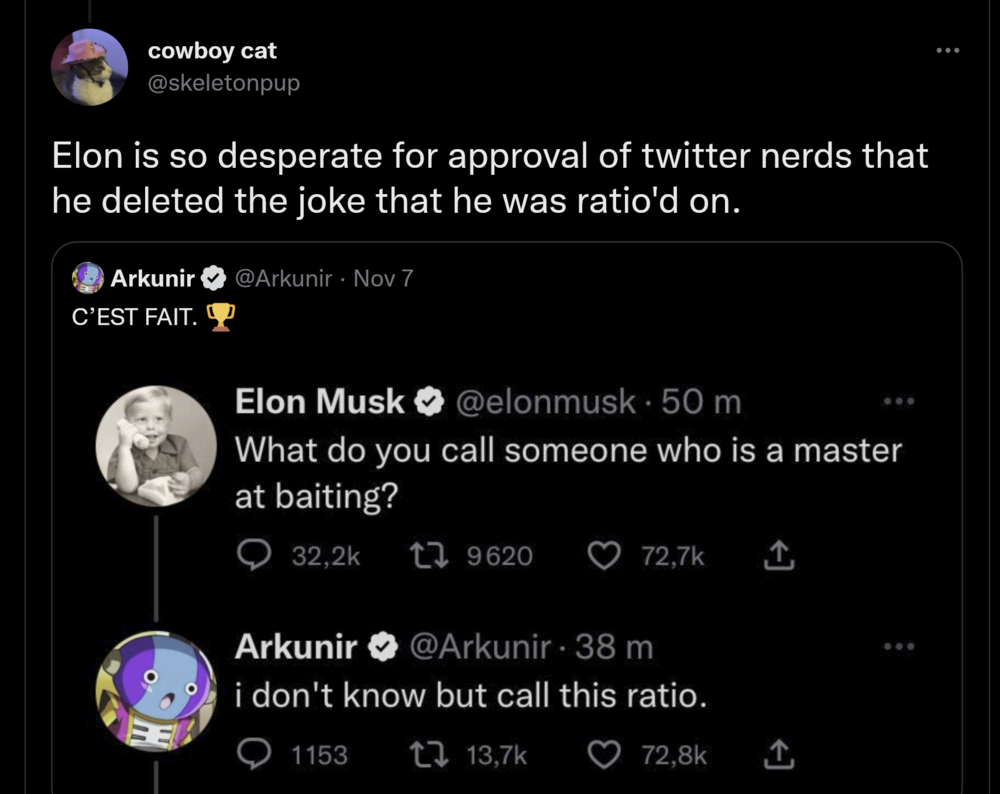Open more options on Elon Musk's tweet
1000x794 pixels.
[900, 402]
